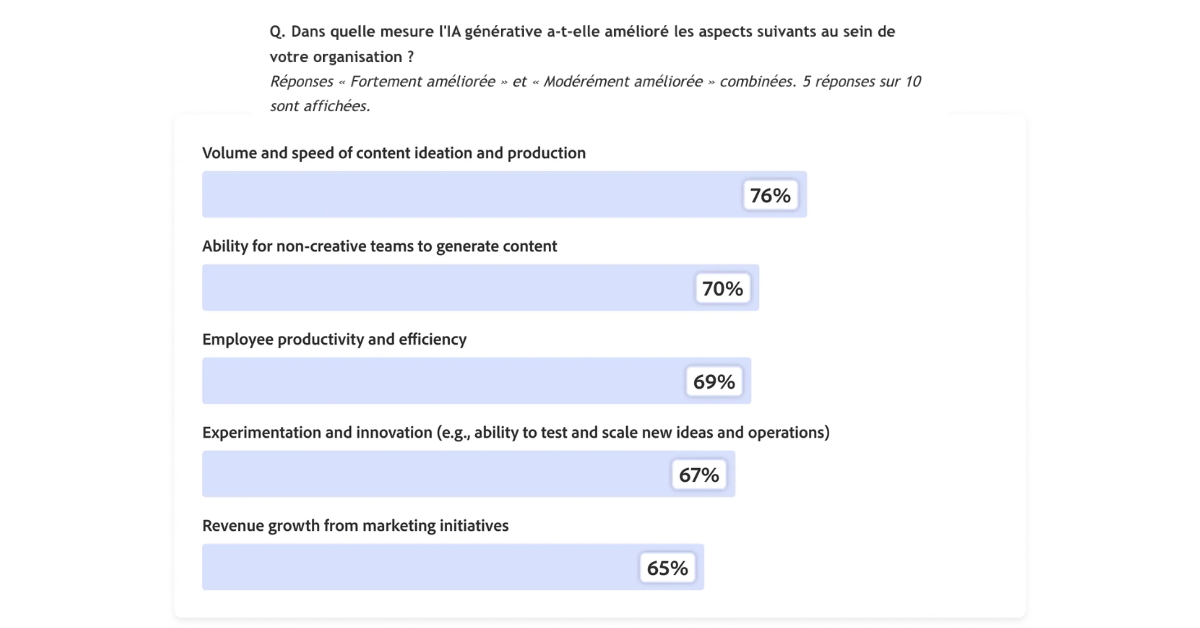Viewport: 1200px width, 628px height.
Task: Click the longest bar under Volume and speed
Action: [470, 195]
